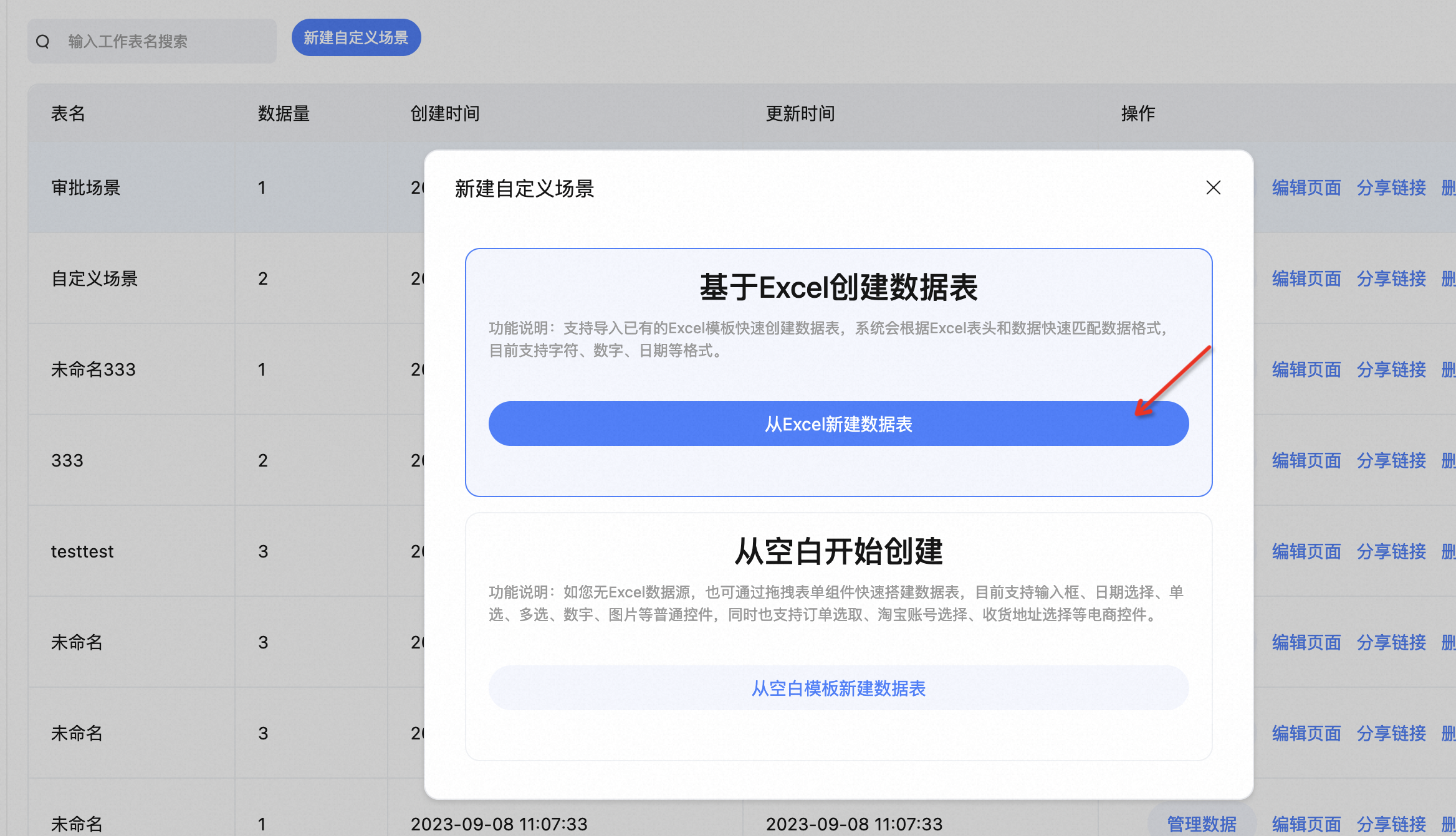Image resolution: width=1456 pixels, height=836 pixels.
Task: Open 编辑页面 for 333 row
Action: click(1306, 460)
